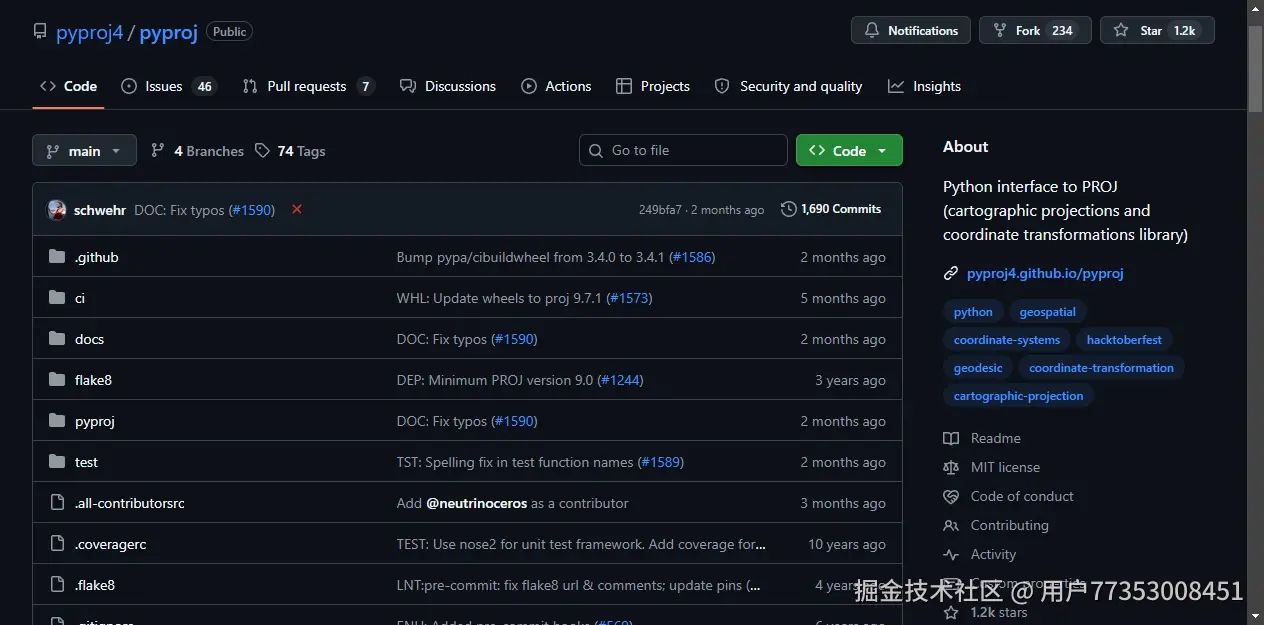Fork the repository with Fork button

coord(1035,30)
